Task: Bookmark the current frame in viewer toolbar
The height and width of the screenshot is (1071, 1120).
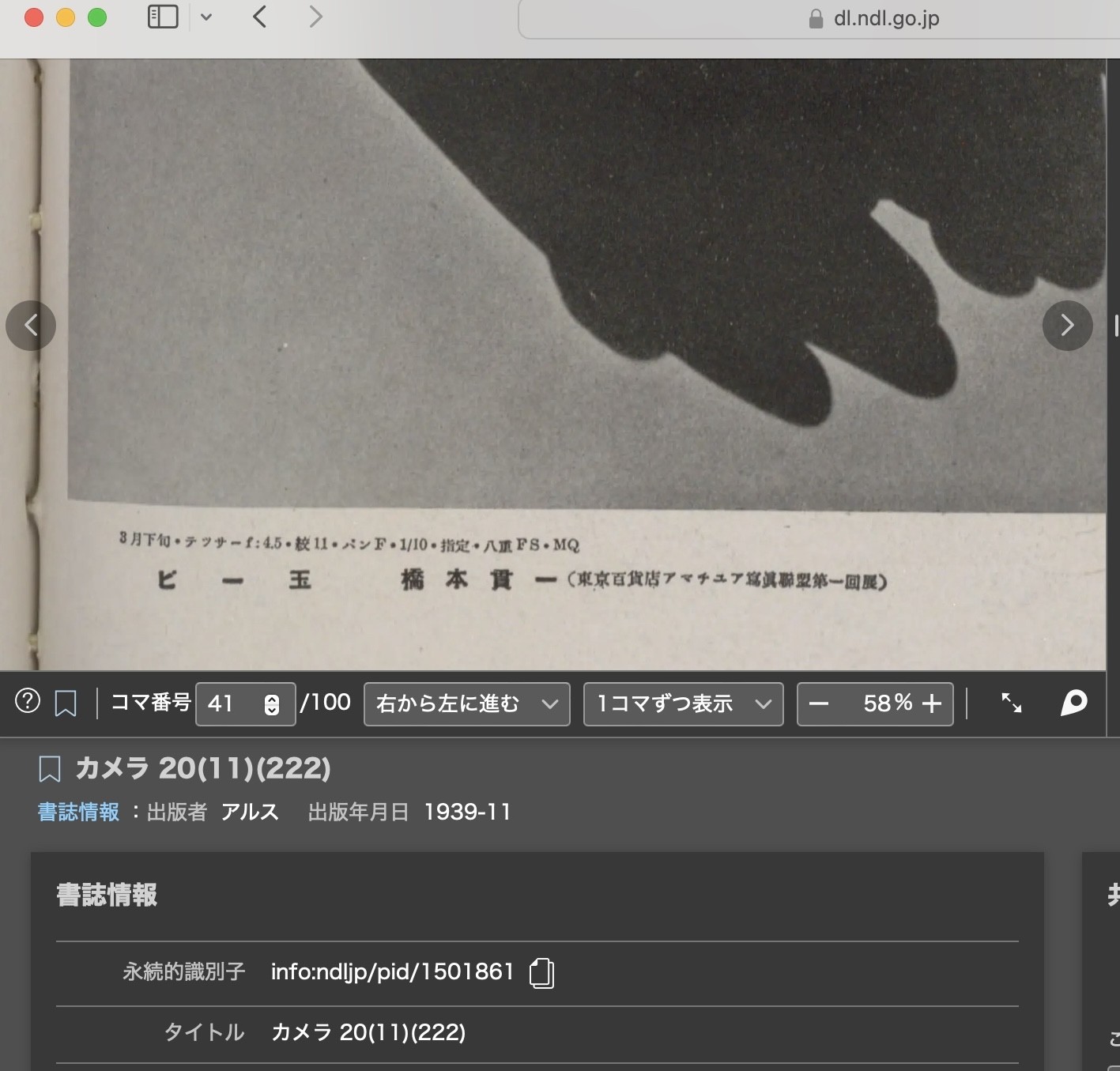Action: [x=66, y=703]
